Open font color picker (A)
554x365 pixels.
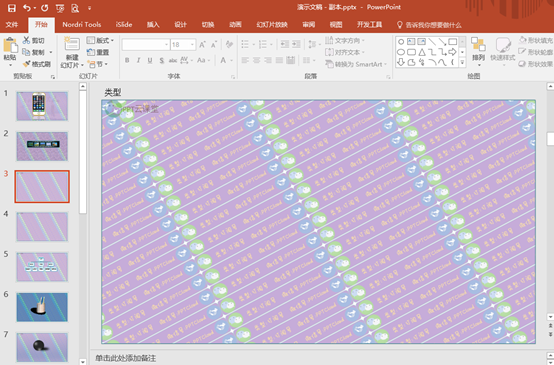pos(223,60)
